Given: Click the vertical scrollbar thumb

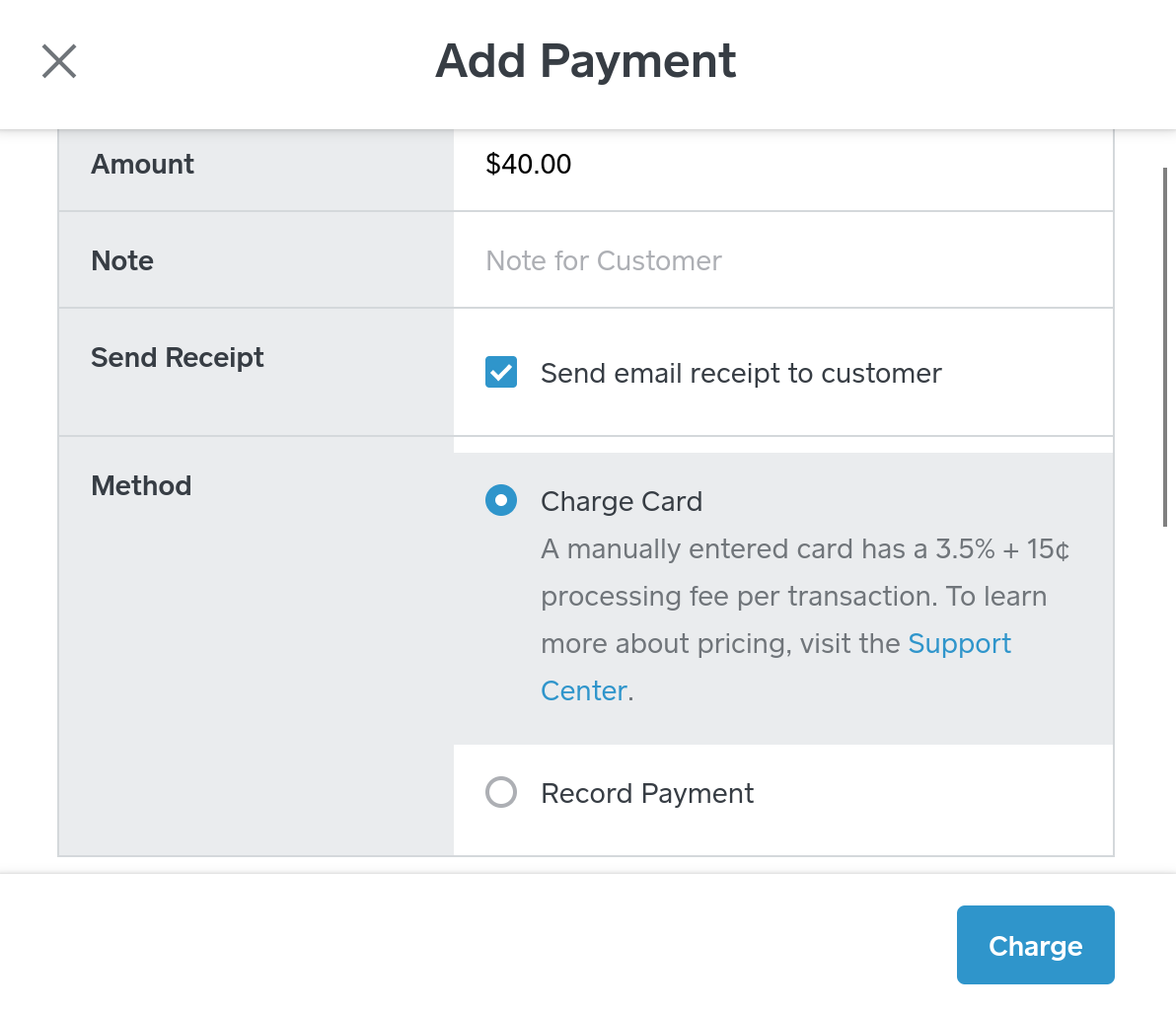Looking at the screenshot, I should [1165, 347].
